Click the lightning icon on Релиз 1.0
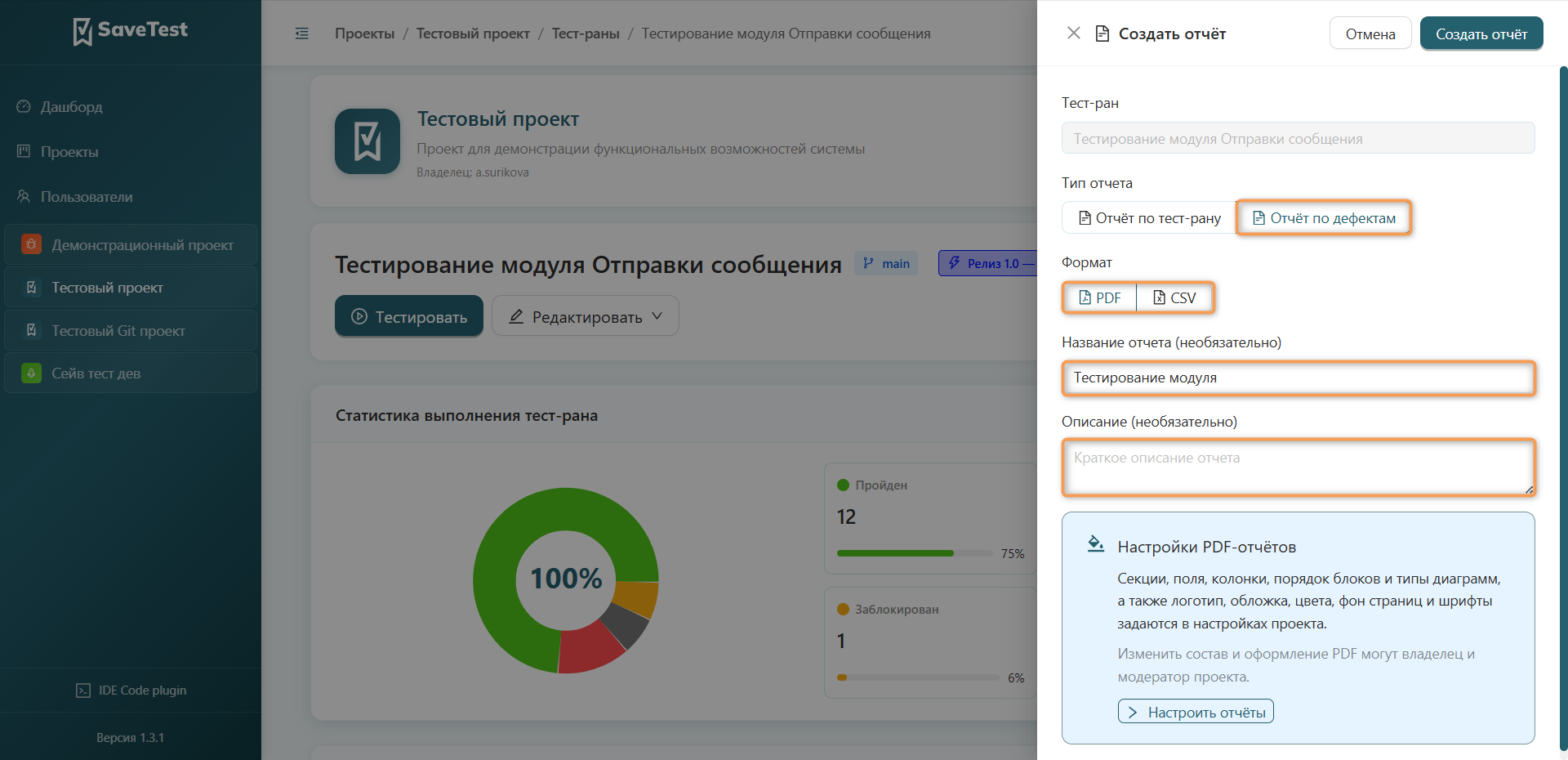Image resolution: width=1568 pixels, height=760 pixels. (x=954, y=263)
